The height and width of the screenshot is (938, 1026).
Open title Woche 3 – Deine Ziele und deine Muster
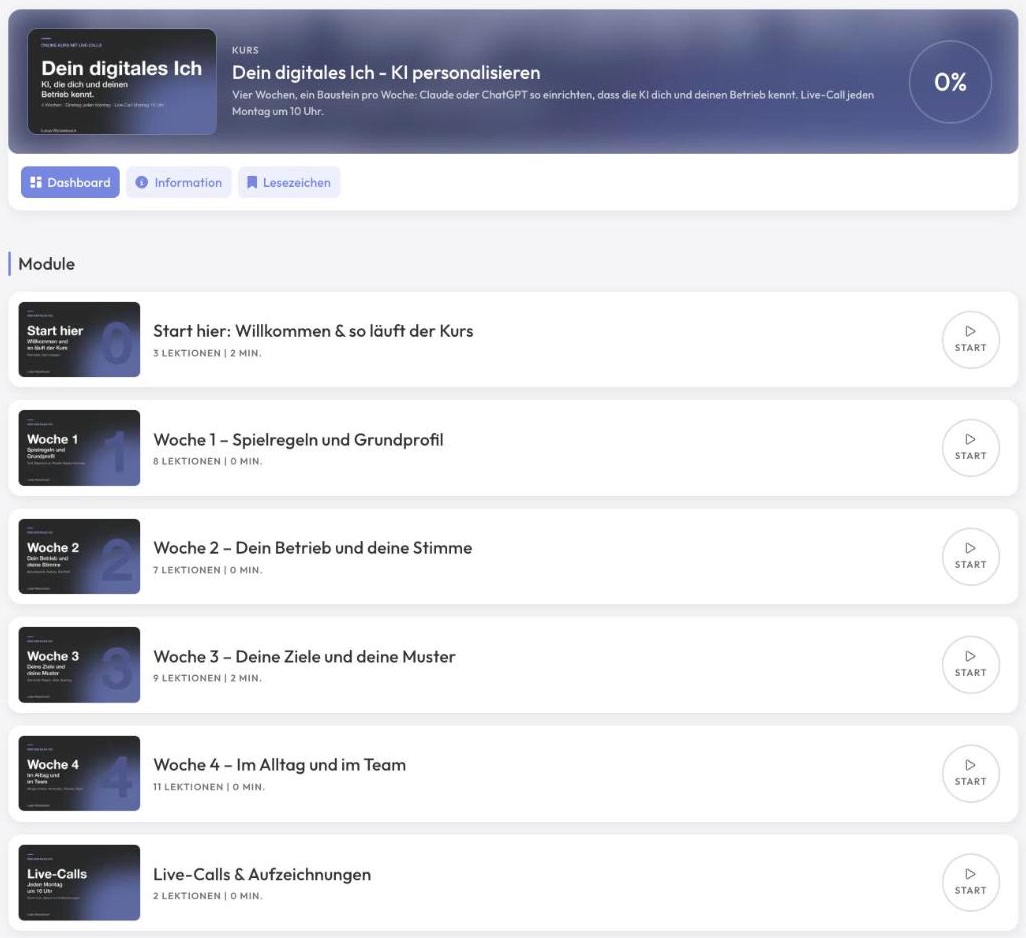point(304,657)
